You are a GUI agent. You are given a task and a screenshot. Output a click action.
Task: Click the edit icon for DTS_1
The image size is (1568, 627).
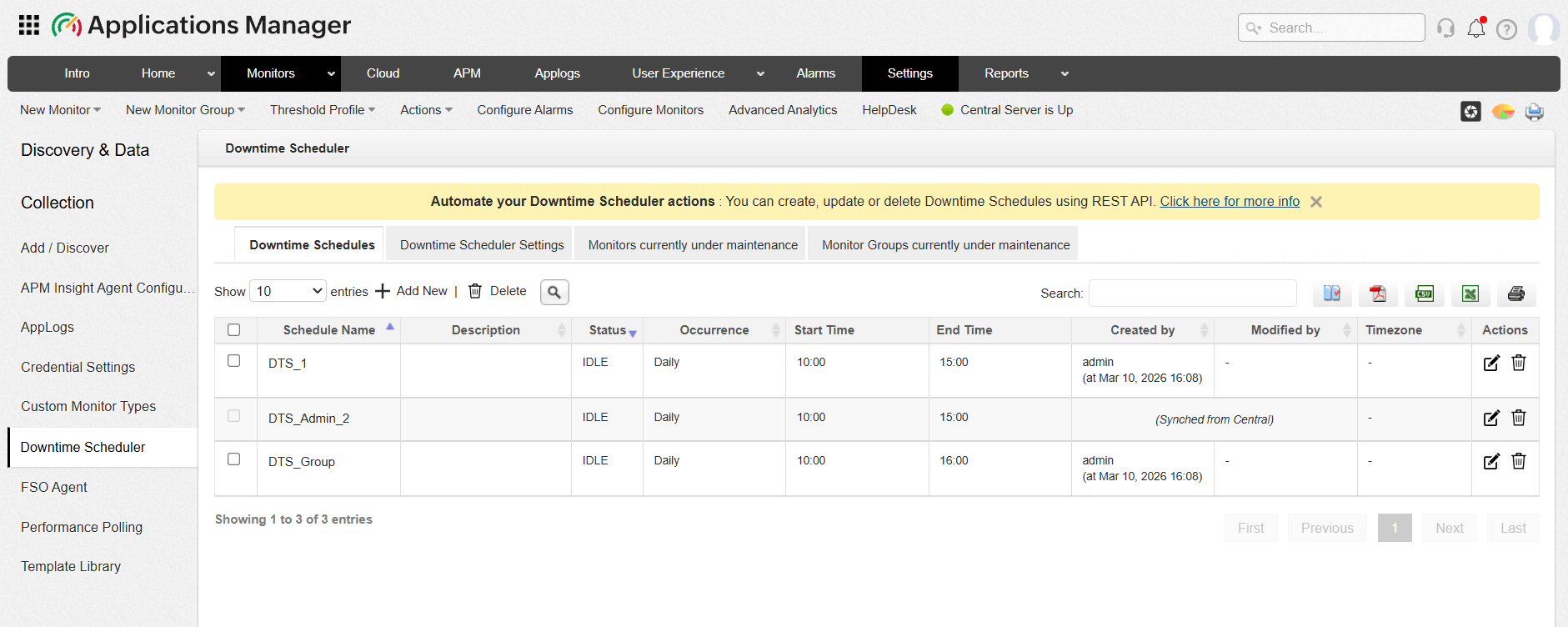(x=1491, y=363)
